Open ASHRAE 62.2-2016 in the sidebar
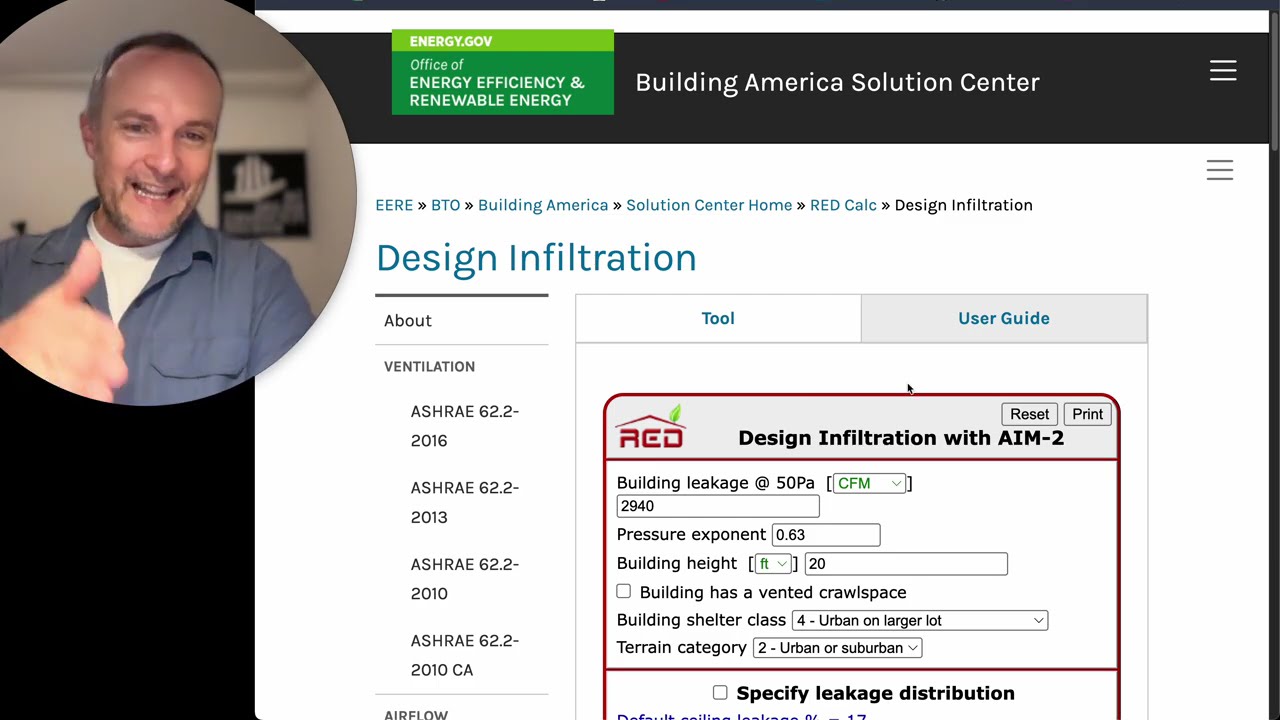 [465, 426]
